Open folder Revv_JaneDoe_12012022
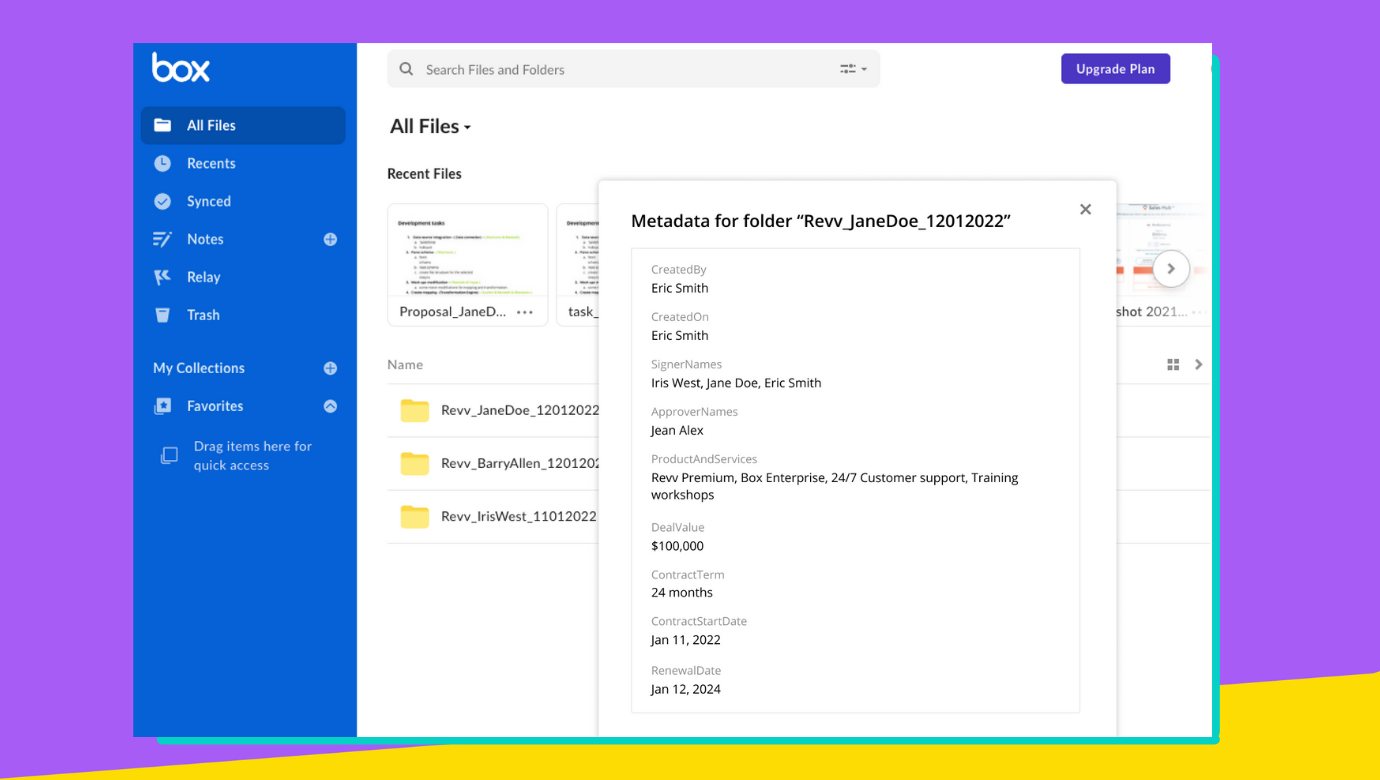This screenshot has width=1380, height=780. tap(520, 410)
